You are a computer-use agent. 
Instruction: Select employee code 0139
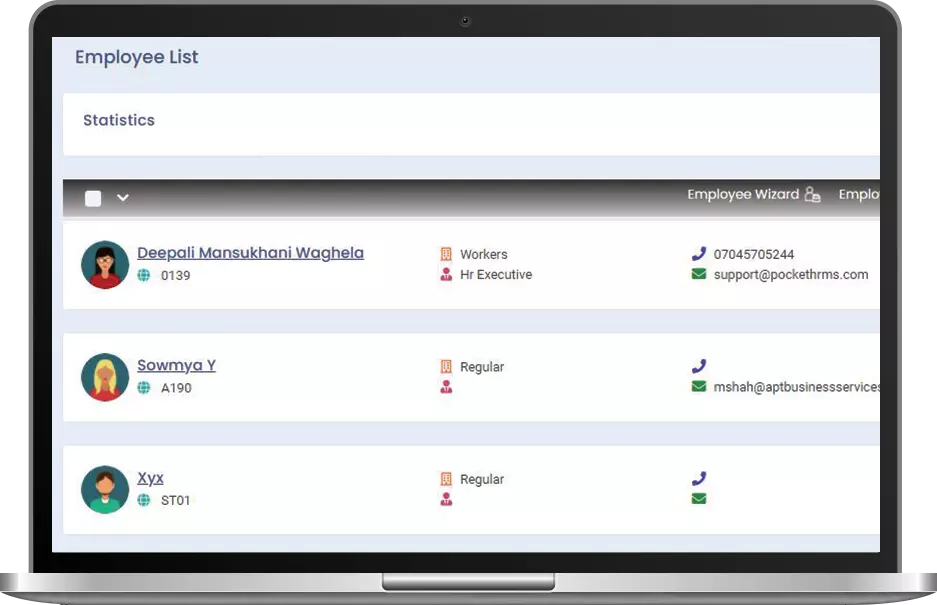coord(176,276)
